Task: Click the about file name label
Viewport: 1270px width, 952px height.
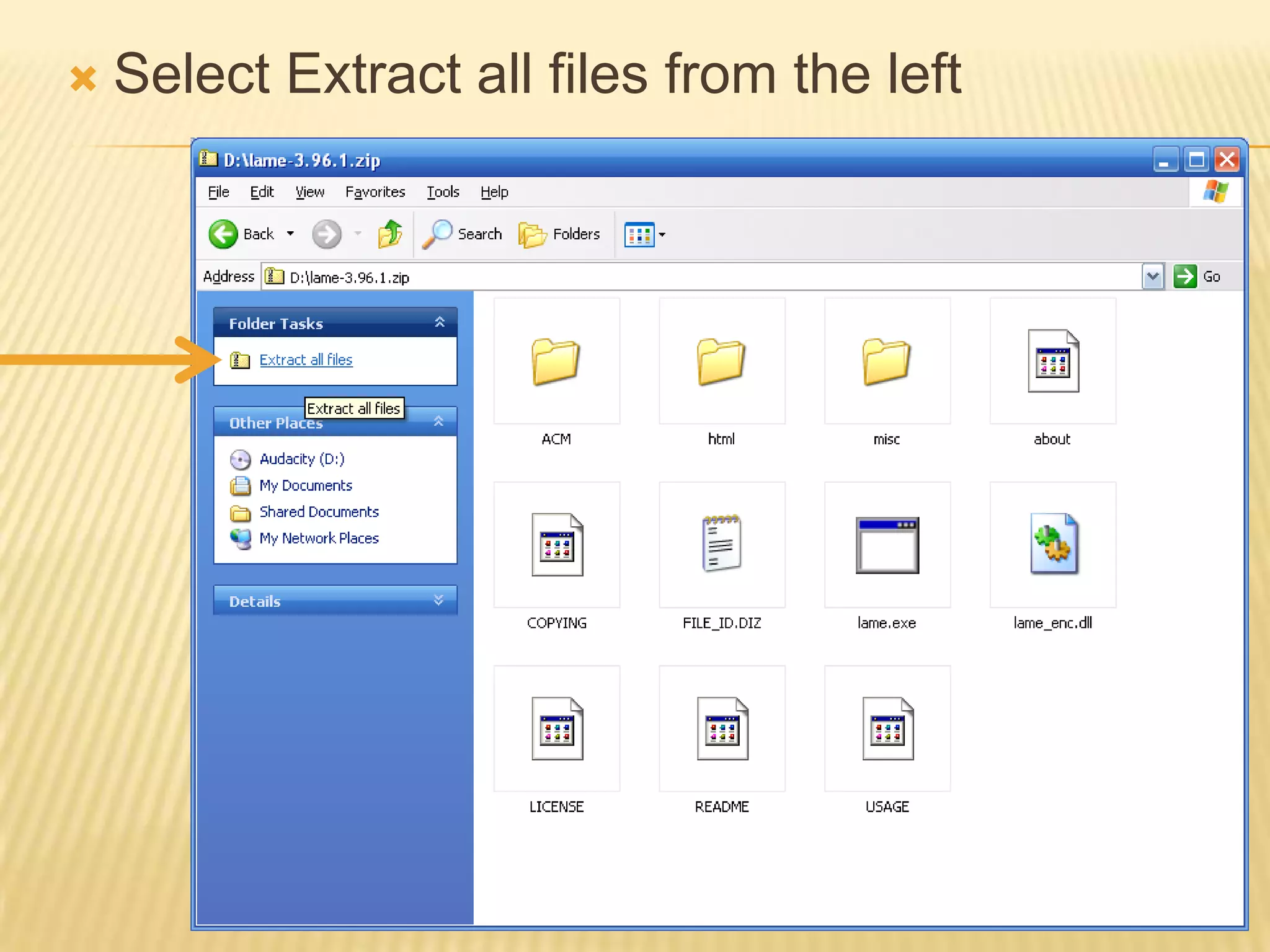Action: point(1052,439)
